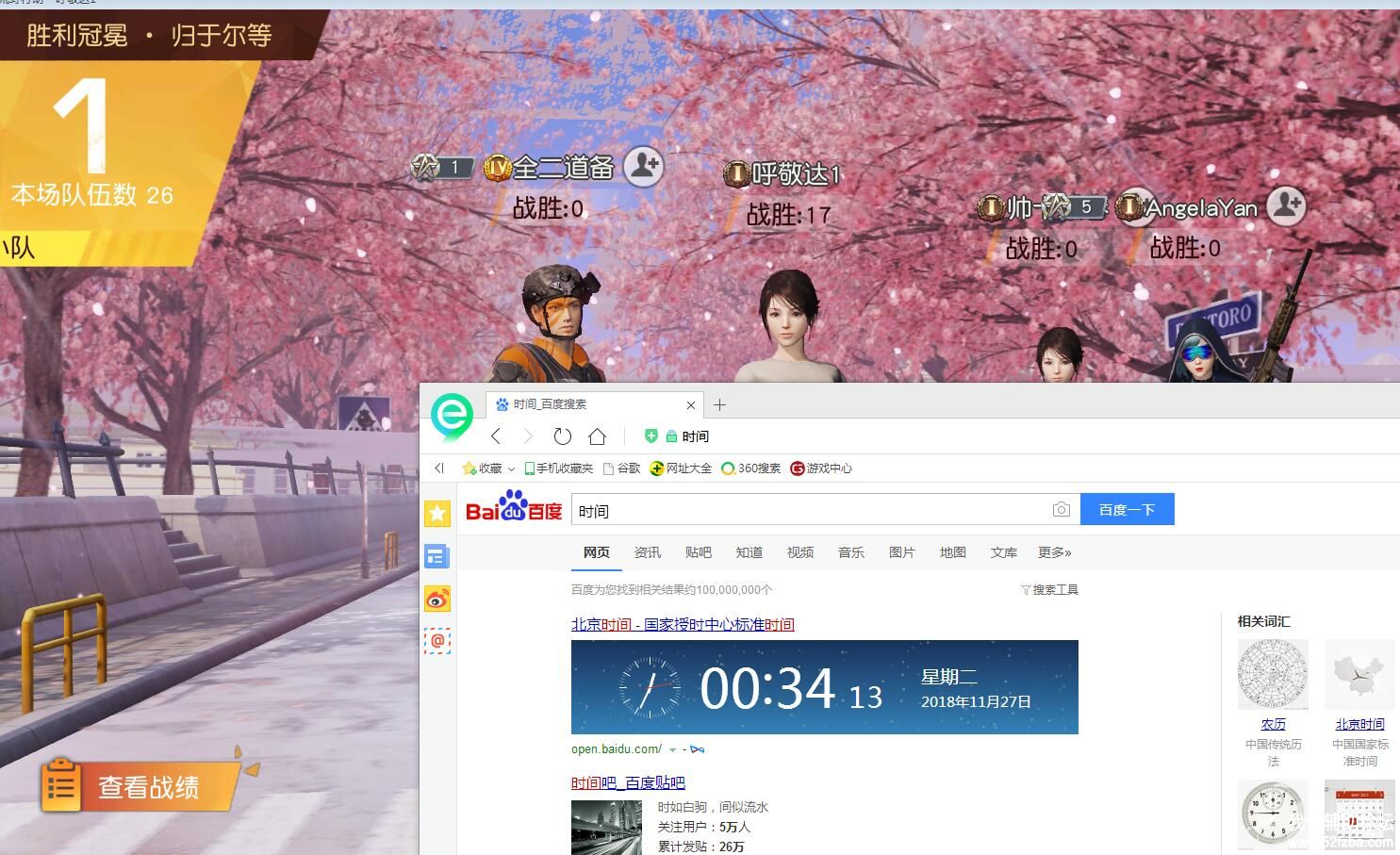Viewport: 1400px width, 855px height.
Task: Open a new browser tab with plus
Action: tap(720, 405)
